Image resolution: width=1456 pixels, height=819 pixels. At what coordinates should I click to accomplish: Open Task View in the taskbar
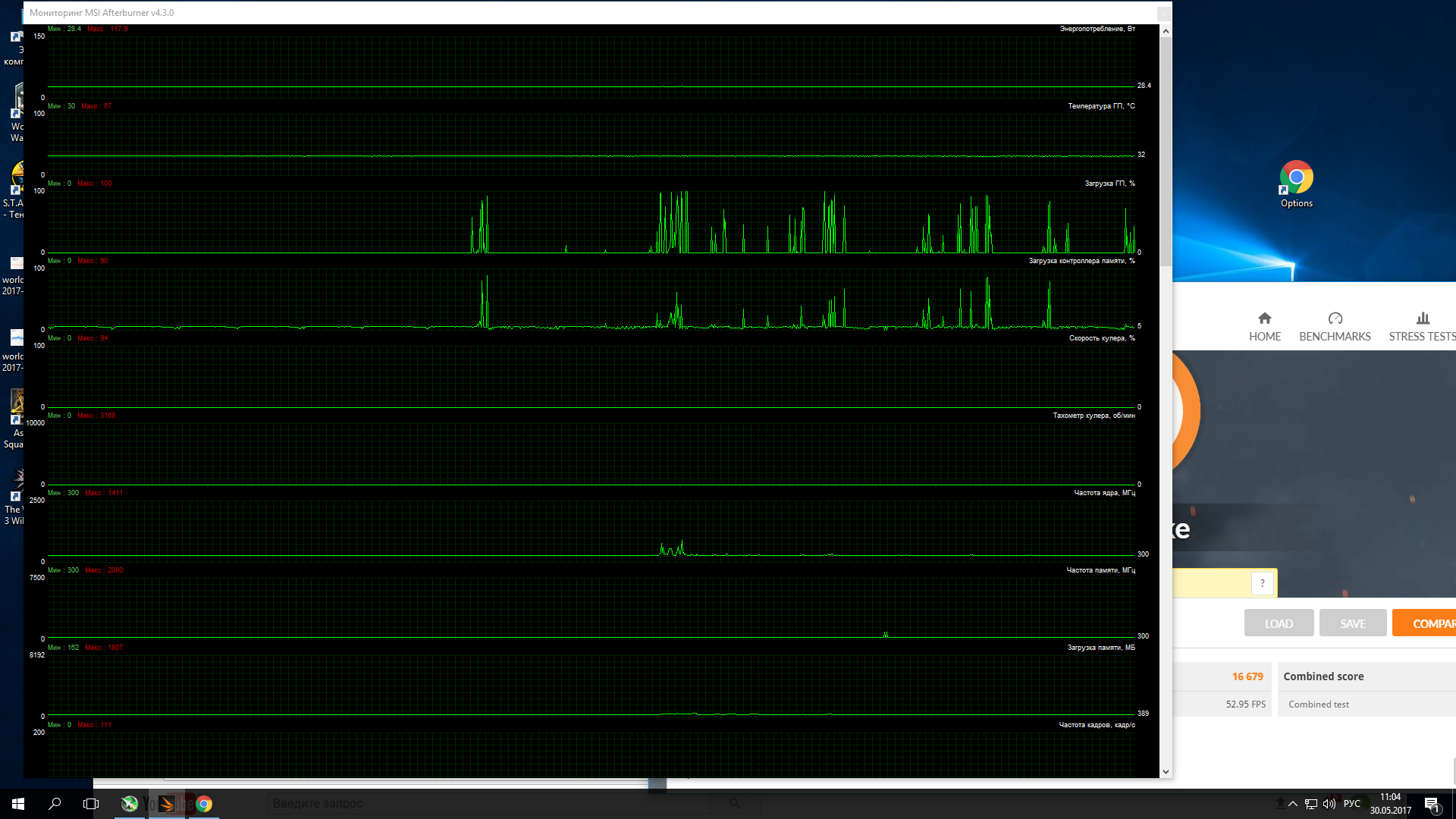(91, 804)
